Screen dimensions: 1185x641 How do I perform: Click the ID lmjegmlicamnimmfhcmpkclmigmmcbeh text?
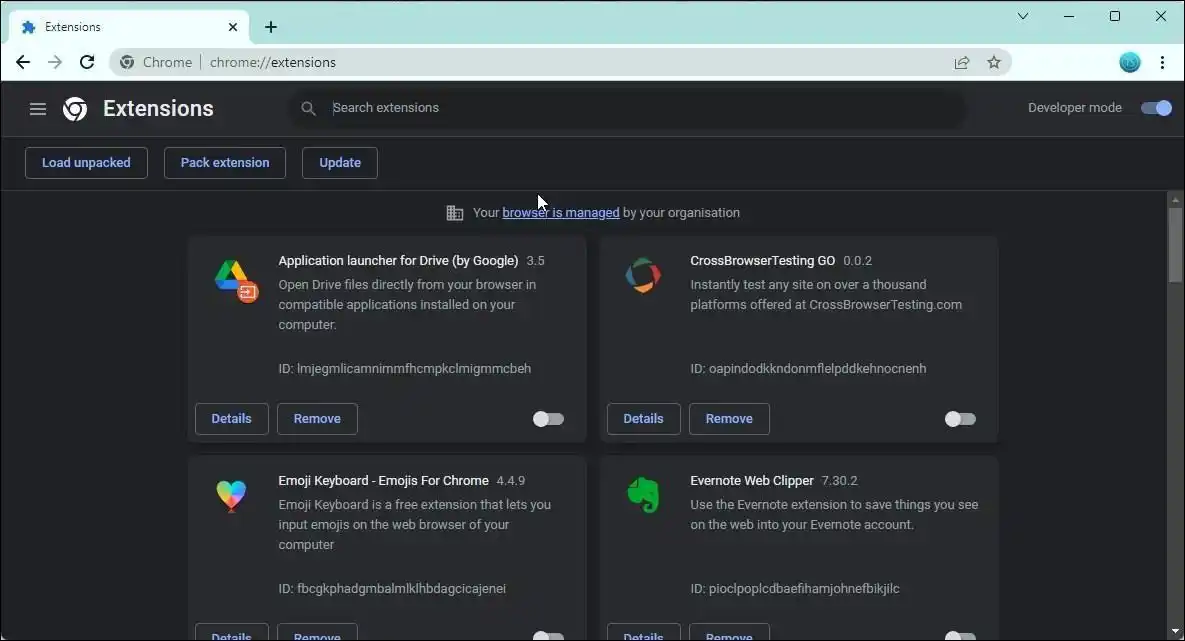point(404,369)
